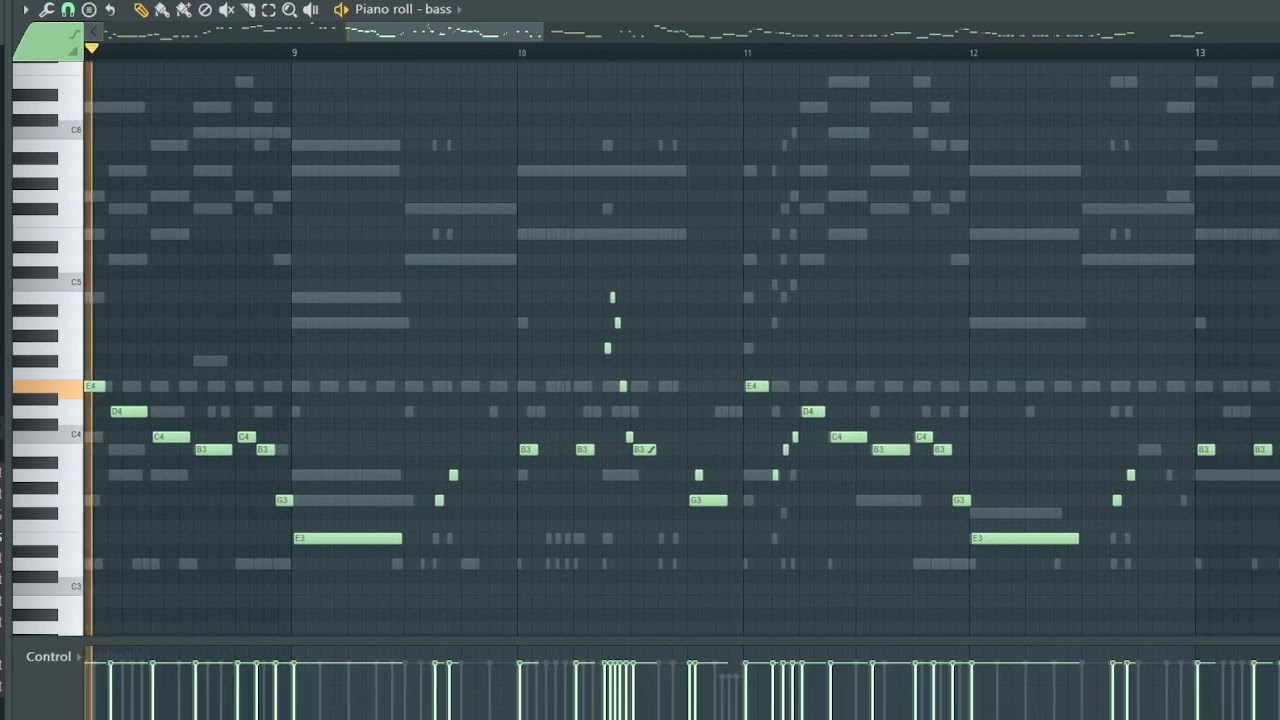Select the G3 note just before bar 11

(708, 500)
